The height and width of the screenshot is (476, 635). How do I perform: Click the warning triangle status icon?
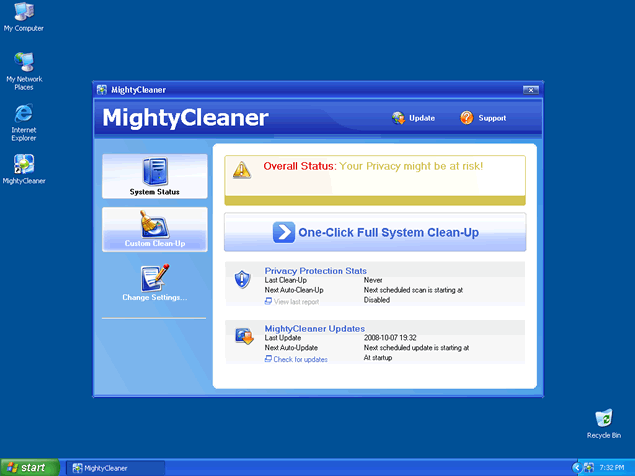tap(242, 170)
